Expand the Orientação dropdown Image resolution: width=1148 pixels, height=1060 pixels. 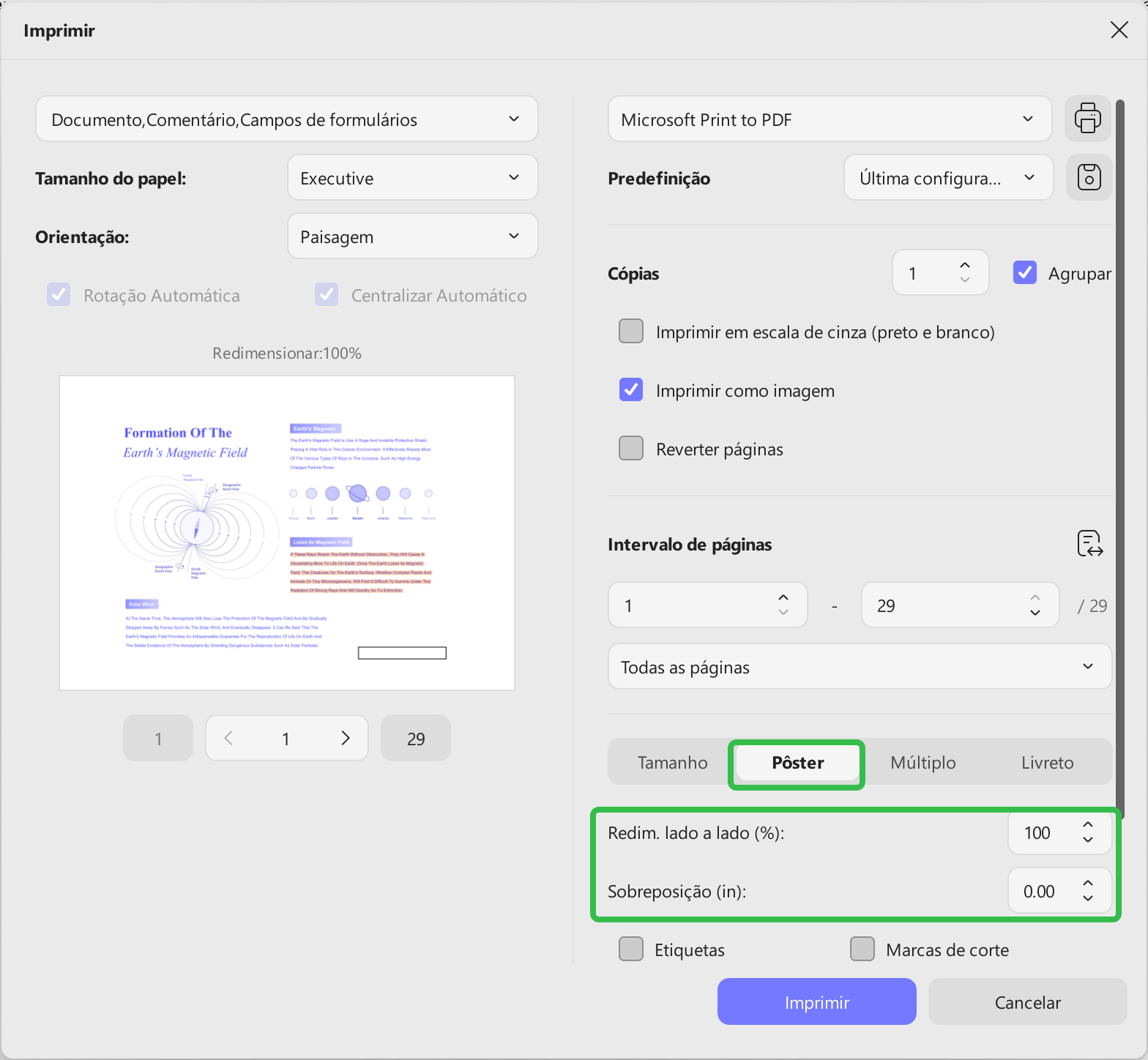(x=412, y=236)
